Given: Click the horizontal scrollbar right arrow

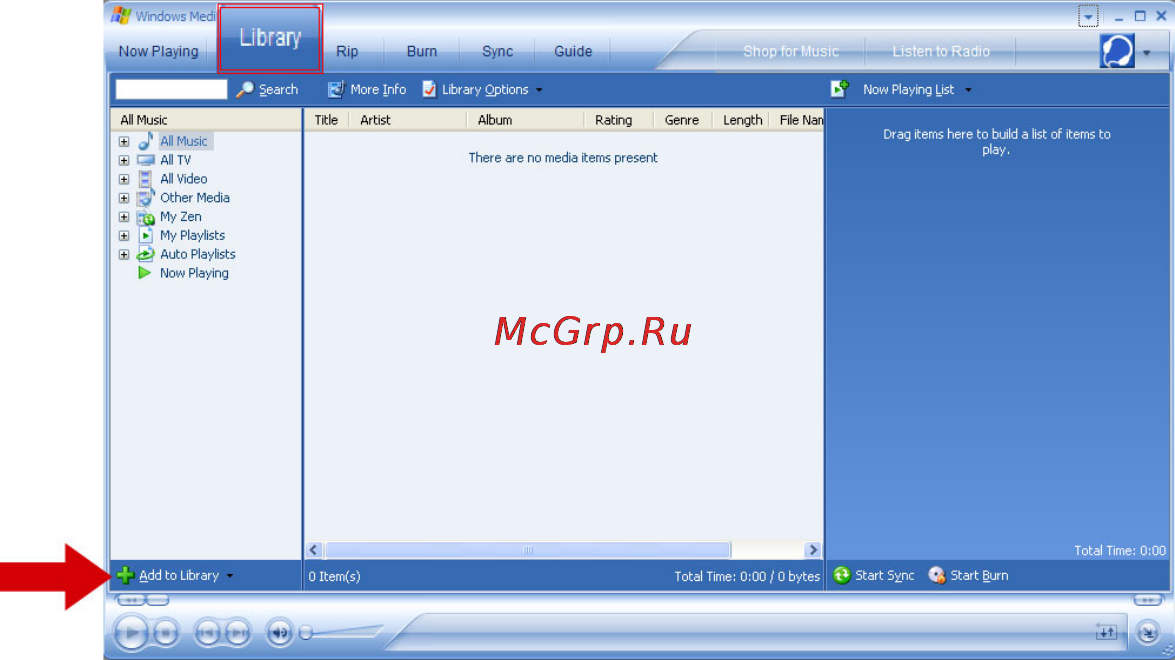Looking at the screenshot, I should pos(812,550).
